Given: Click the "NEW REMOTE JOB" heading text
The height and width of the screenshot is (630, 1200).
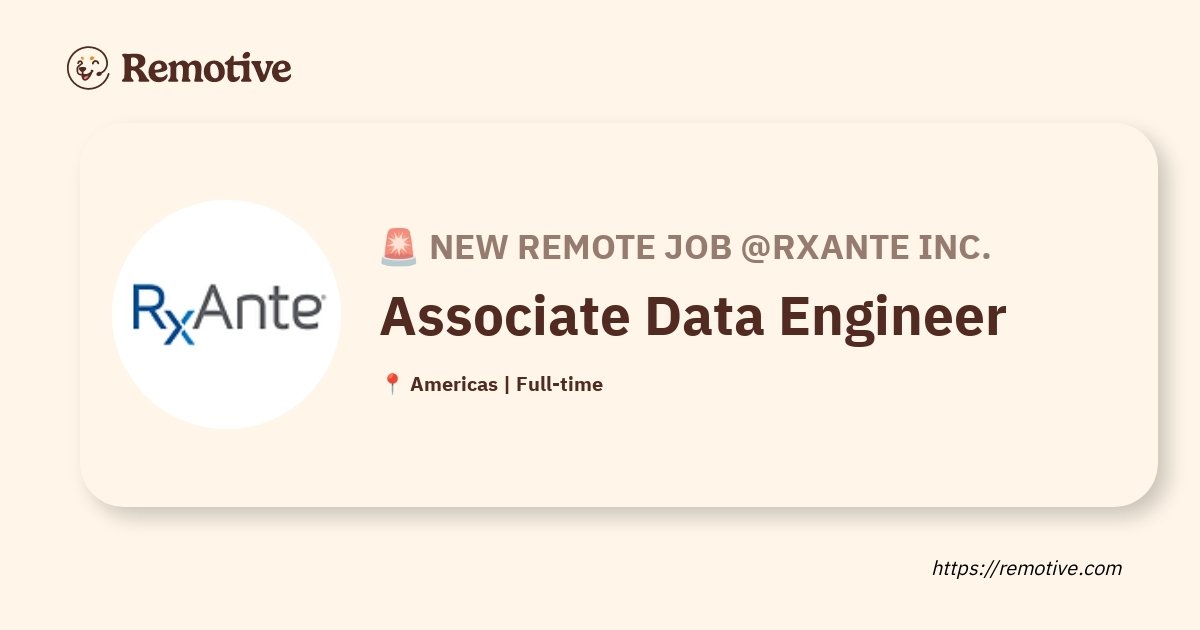Looking at the screenshot, I should click(x=581, y=248).
